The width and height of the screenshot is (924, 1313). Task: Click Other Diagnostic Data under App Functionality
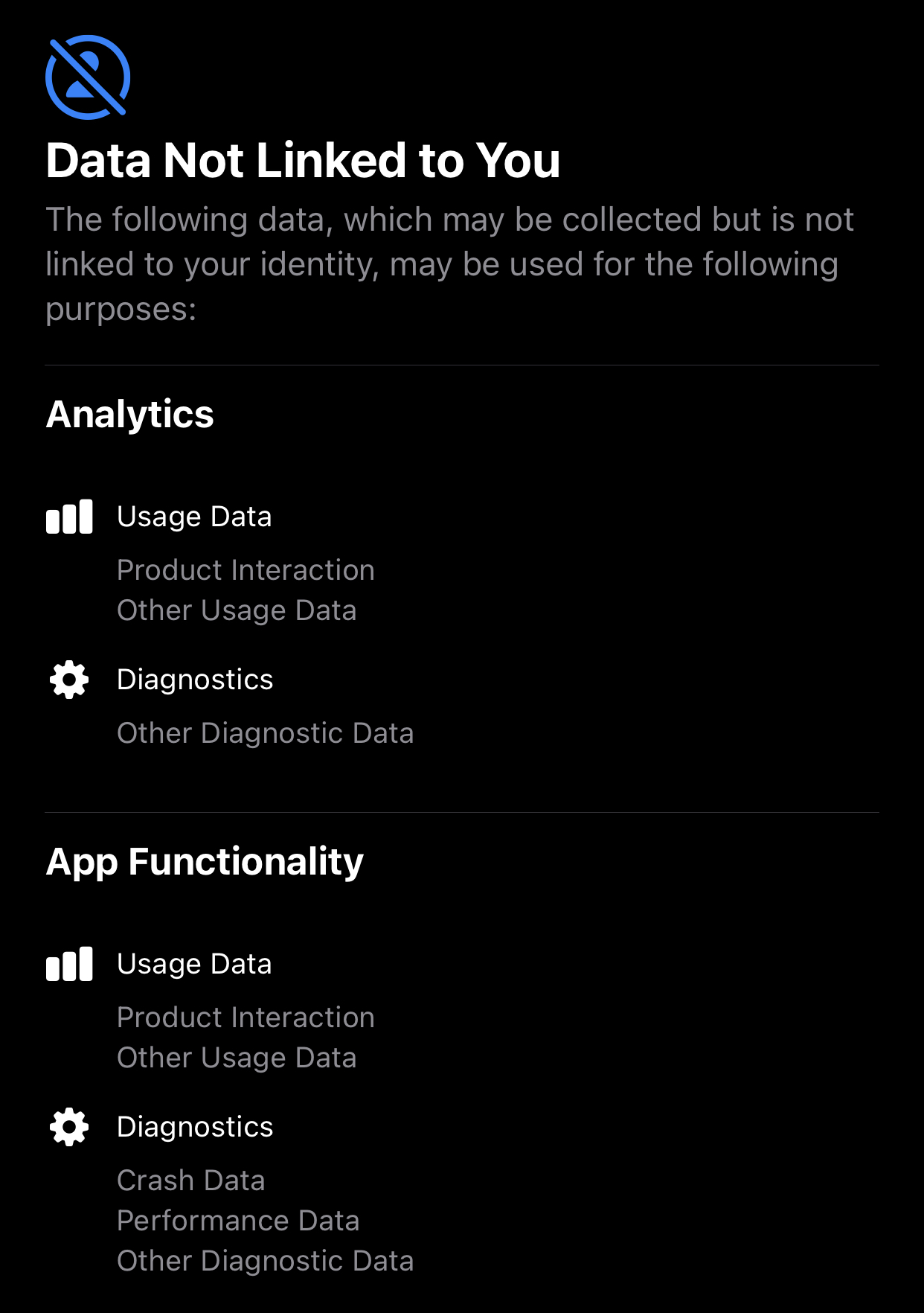(265, 1261)
